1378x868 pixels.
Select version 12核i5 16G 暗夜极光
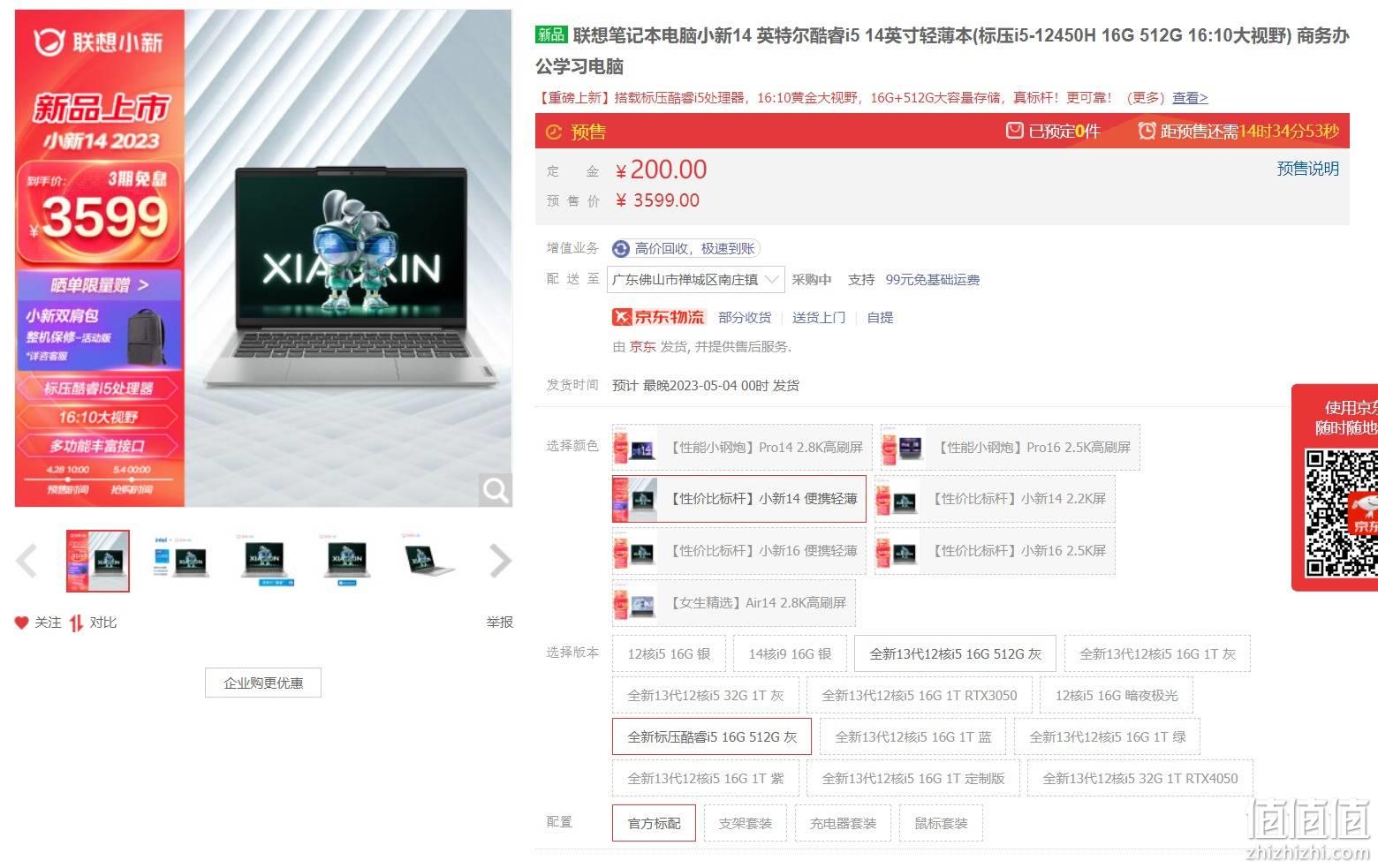[1117, 696]
